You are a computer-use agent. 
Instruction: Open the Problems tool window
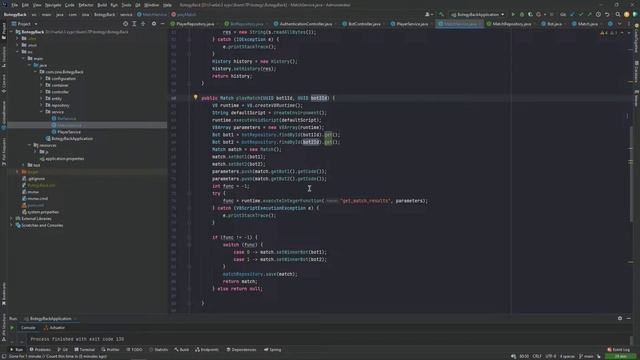point(40,350)
